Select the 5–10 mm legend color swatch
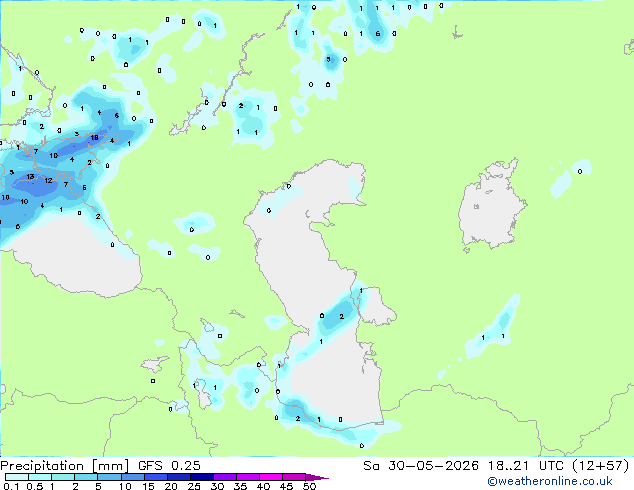 109,477
